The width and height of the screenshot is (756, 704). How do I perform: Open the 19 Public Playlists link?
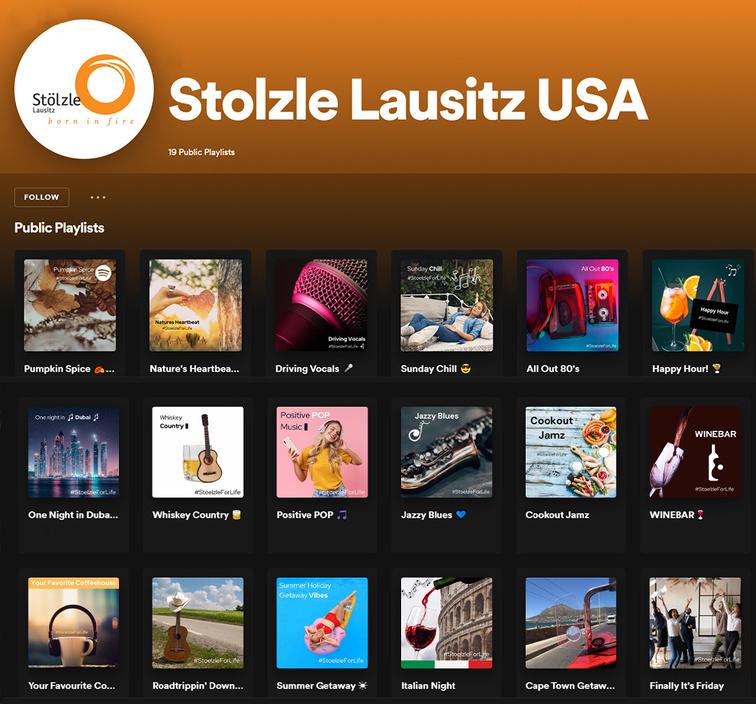coord(201,152)
